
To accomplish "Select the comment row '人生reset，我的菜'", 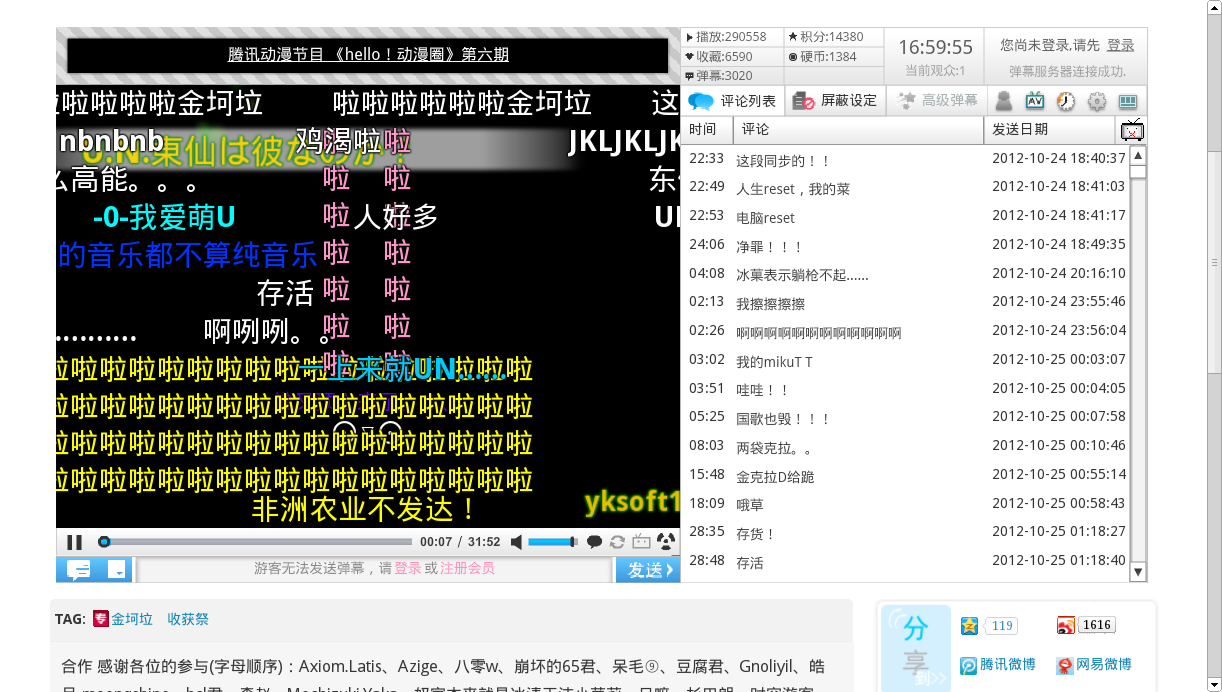I will click(x=905, y=187).
